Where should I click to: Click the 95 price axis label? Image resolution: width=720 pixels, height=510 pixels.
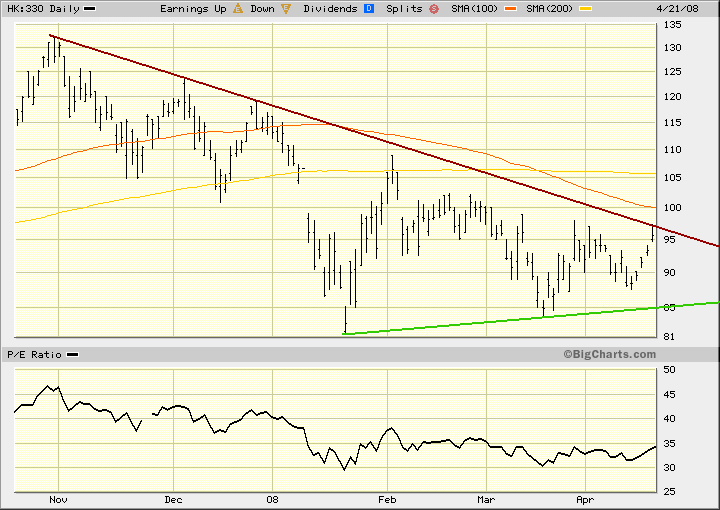pos(669,239)
